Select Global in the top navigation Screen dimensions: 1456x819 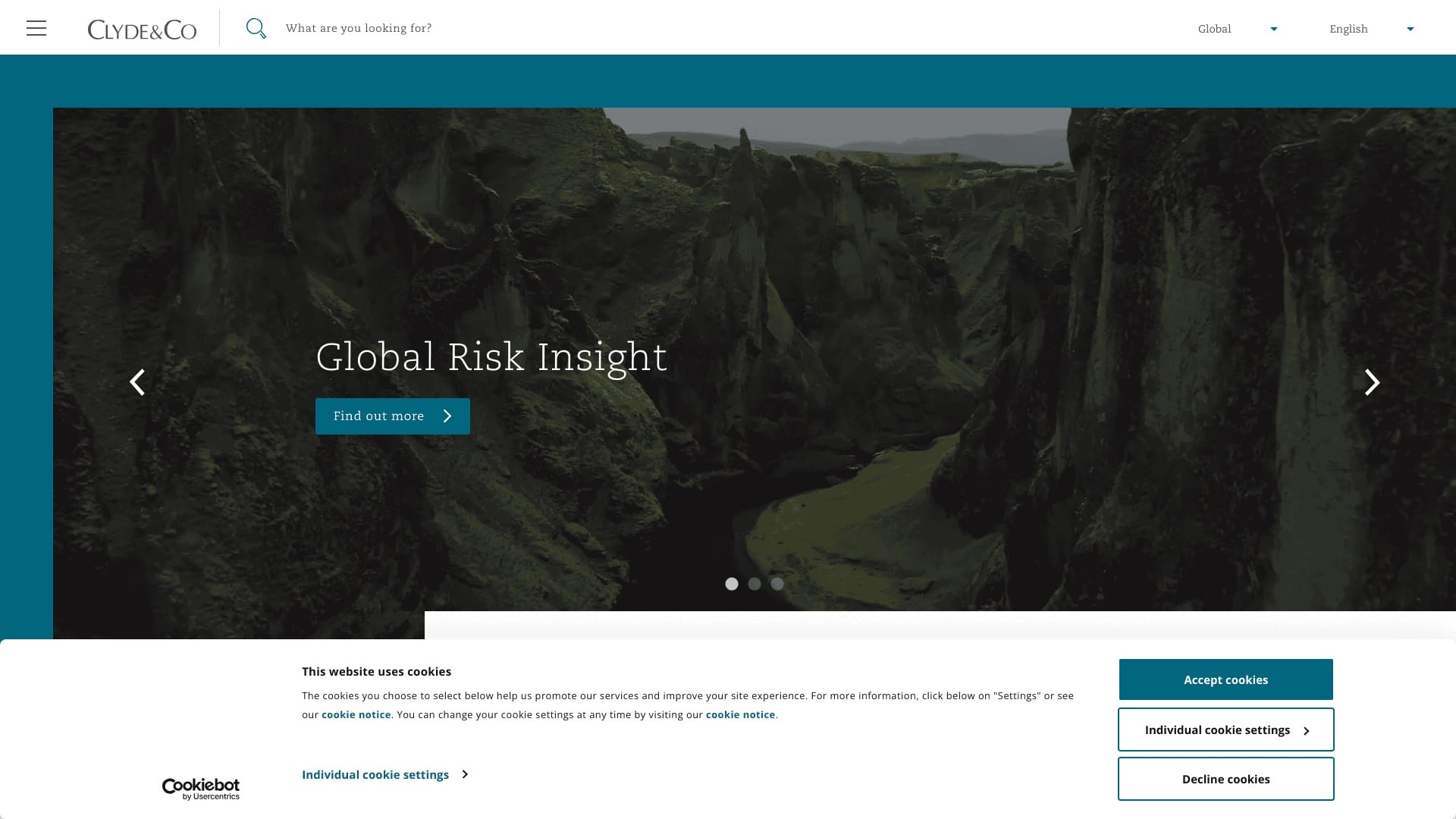(x=1214, y=28)
